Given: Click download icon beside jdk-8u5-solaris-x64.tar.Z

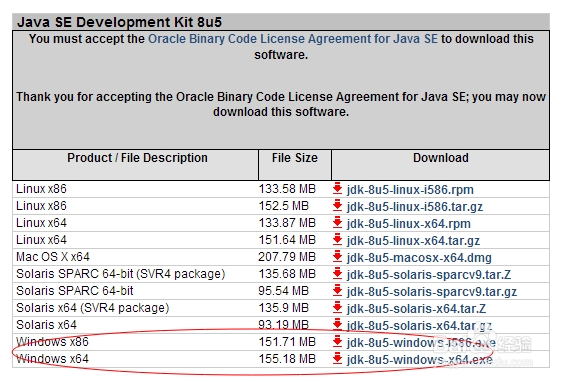Looking at the screenshot, I should 337,308.
